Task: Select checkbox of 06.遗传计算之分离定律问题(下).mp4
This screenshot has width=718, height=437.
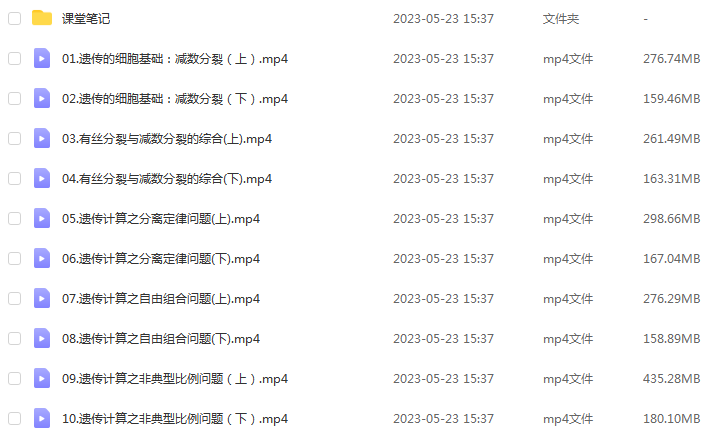Action: 15,258
